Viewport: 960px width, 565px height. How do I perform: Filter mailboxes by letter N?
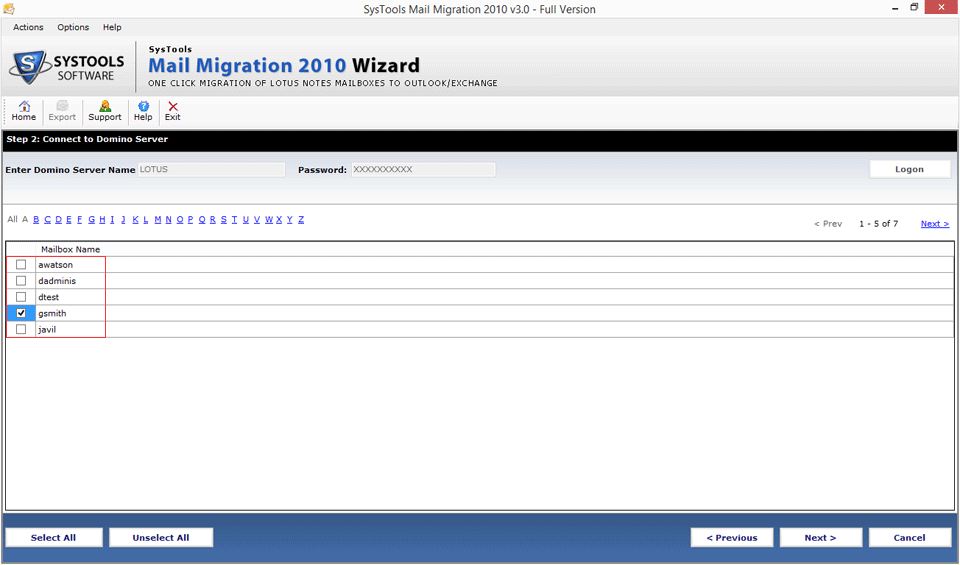coord(169,219)
